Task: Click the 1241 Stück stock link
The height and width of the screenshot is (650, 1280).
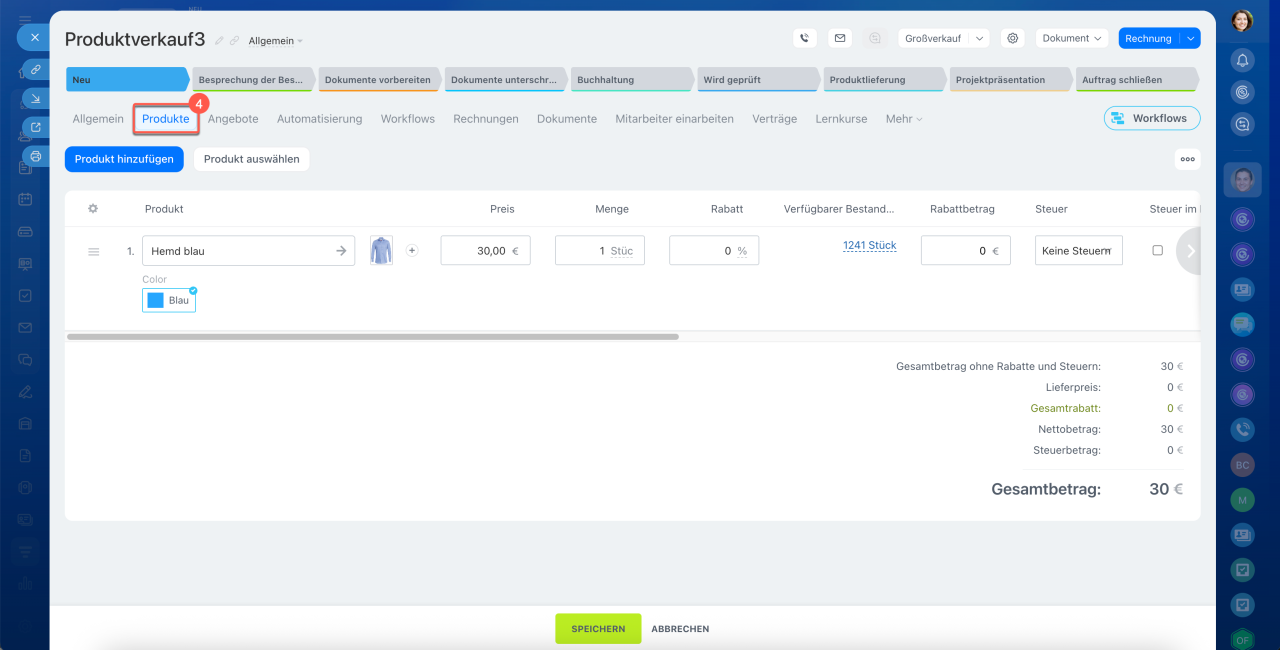Action: (x=869, y=246)
